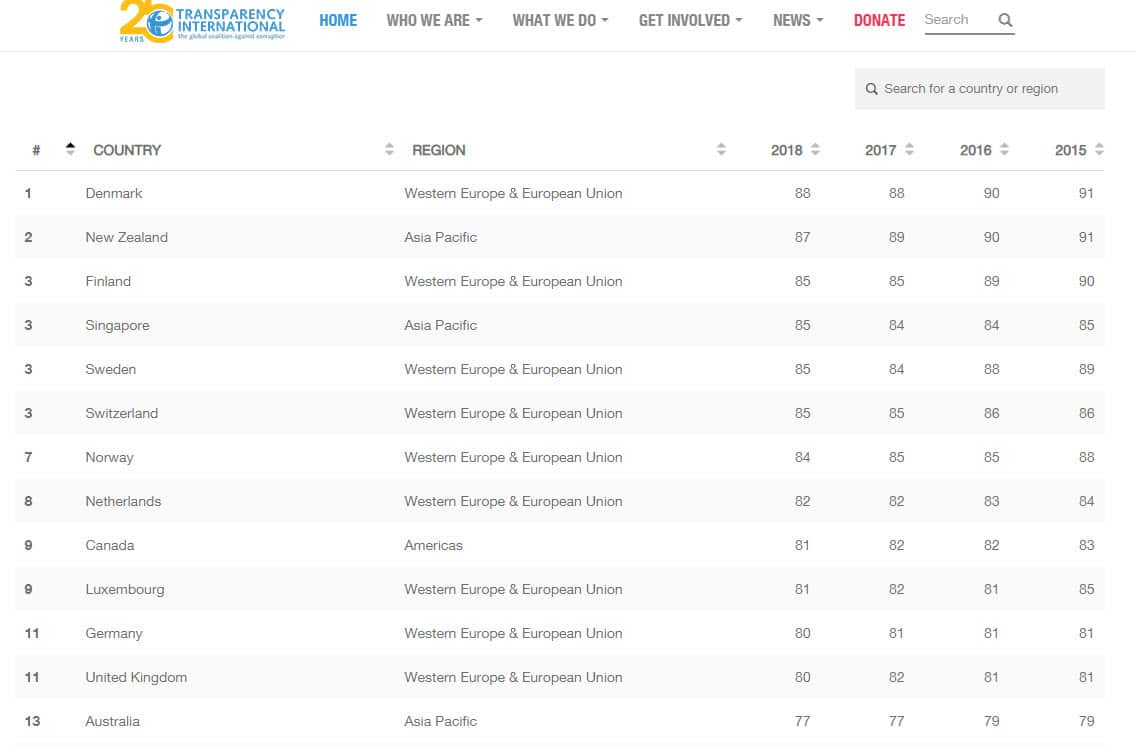This screenshot has width=1136, height=747.
Task: Select the Canada country name
Action: pyautogui.click(x=109, y=546)
